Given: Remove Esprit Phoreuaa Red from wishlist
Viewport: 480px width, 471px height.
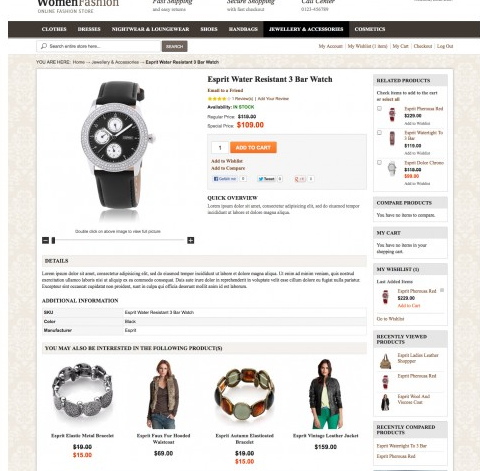Looking at the screenshot, I should click(442, 290).
